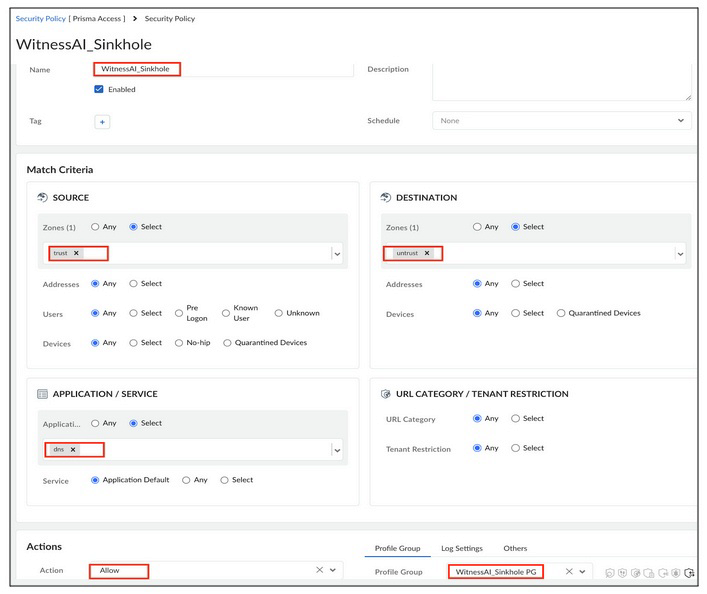Clear the selected Profile Group value

click(x=568, y=571)
